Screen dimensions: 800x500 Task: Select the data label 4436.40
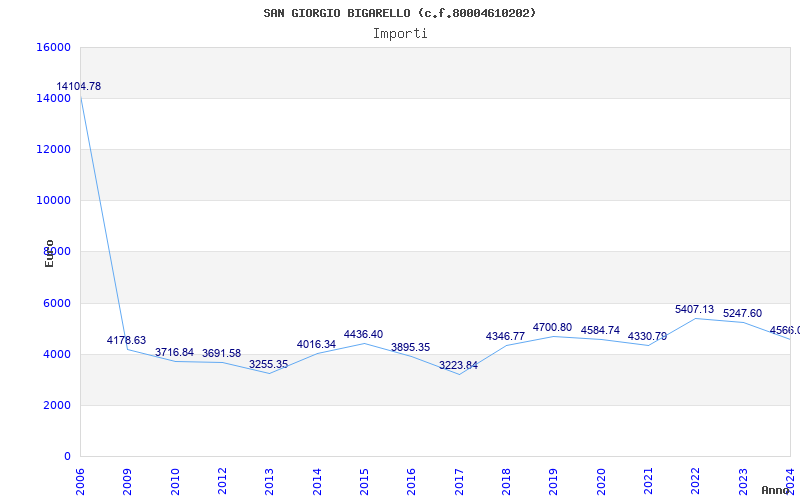coord(363,334)
